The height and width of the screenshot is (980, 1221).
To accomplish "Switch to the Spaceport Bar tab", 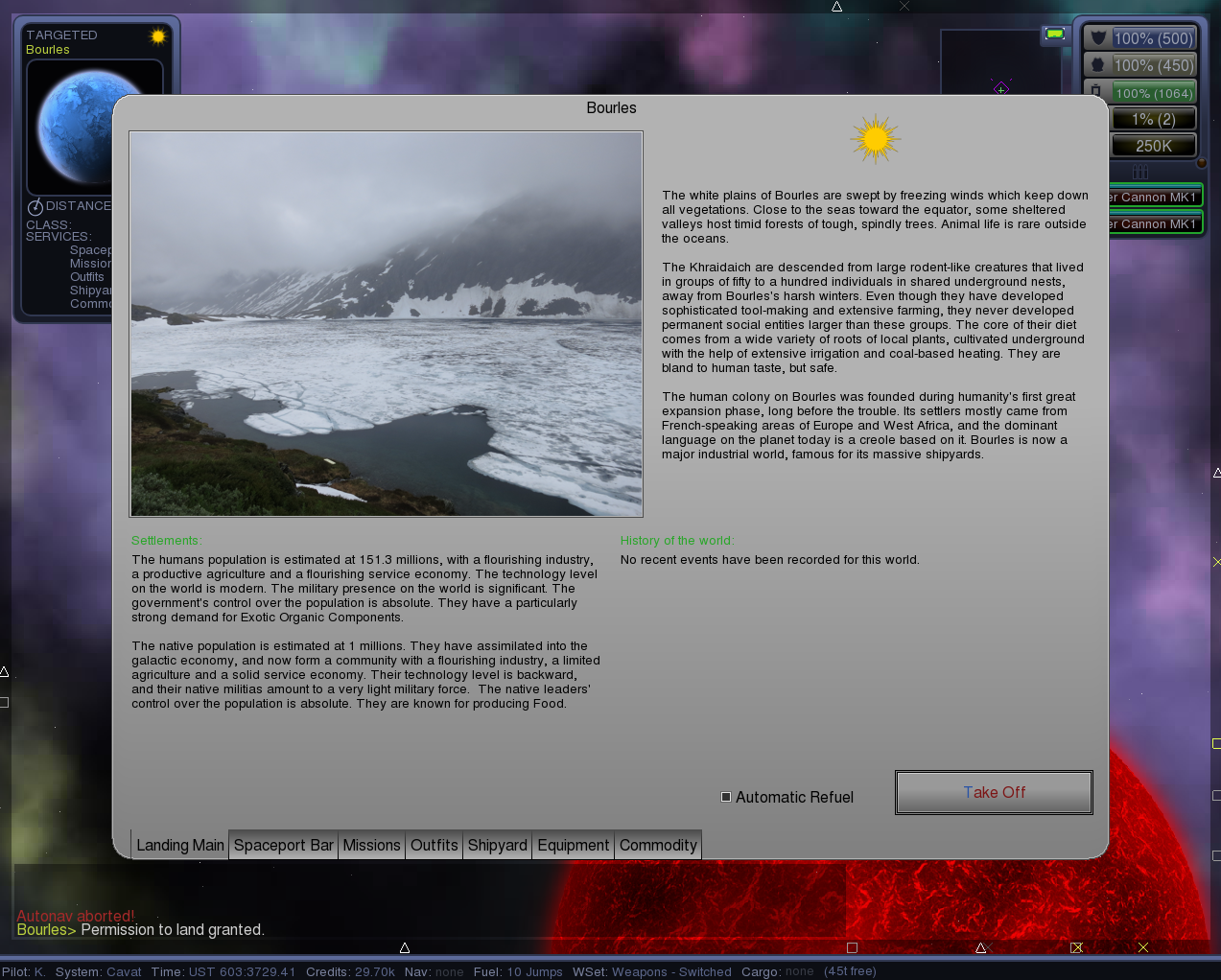I will (x=284, y=845).
